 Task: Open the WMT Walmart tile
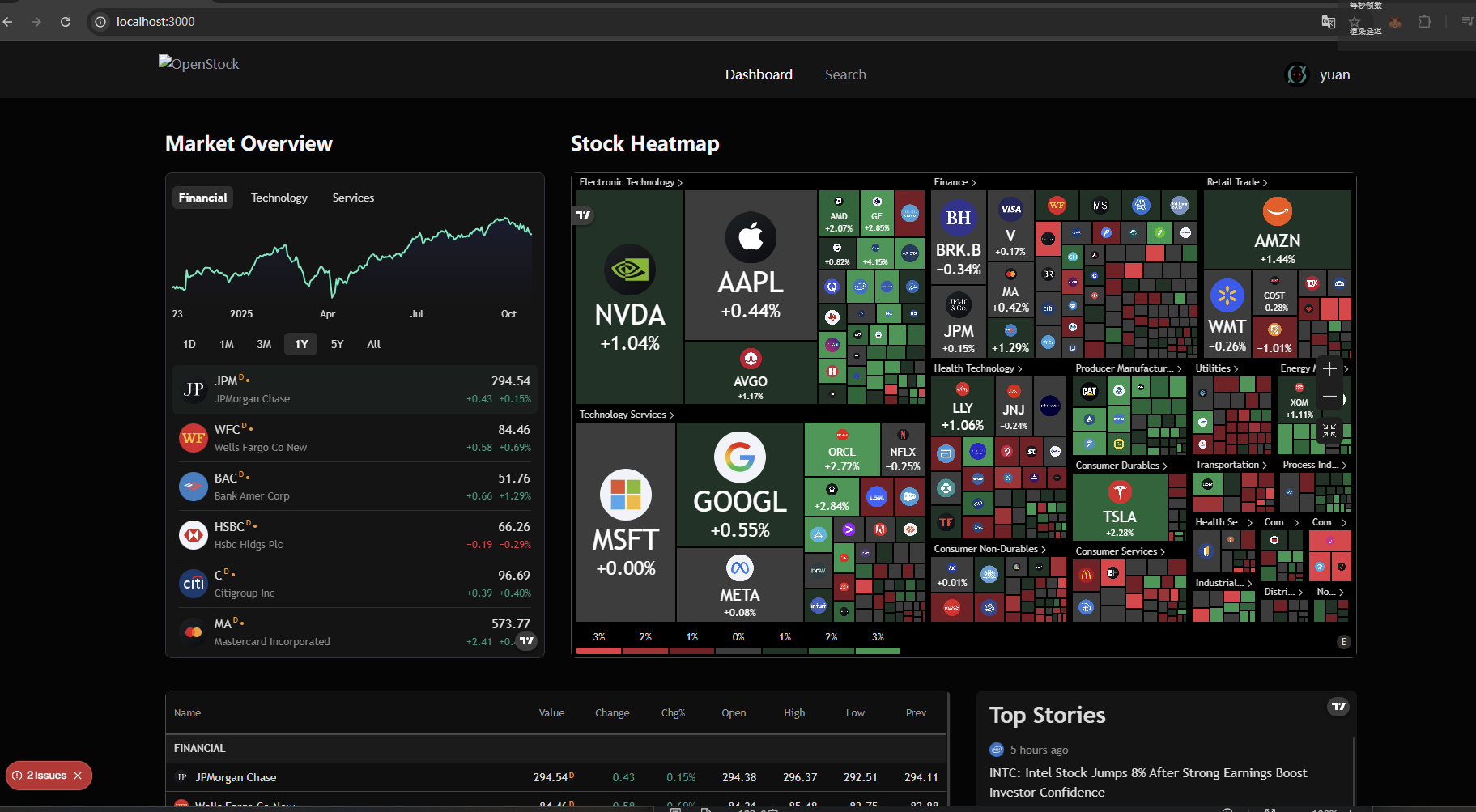[1227, 314]
